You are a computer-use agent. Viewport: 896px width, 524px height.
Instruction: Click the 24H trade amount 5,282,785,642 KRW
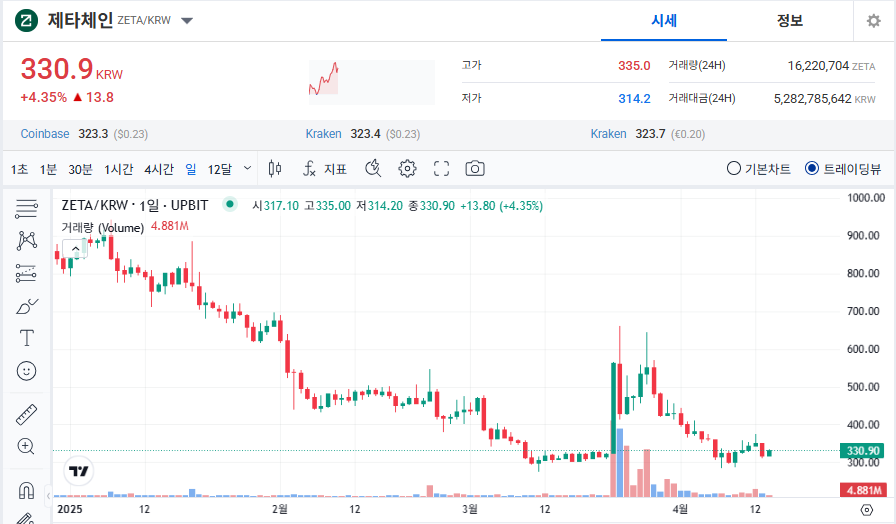pyautogui.click(x=825, y=99)
